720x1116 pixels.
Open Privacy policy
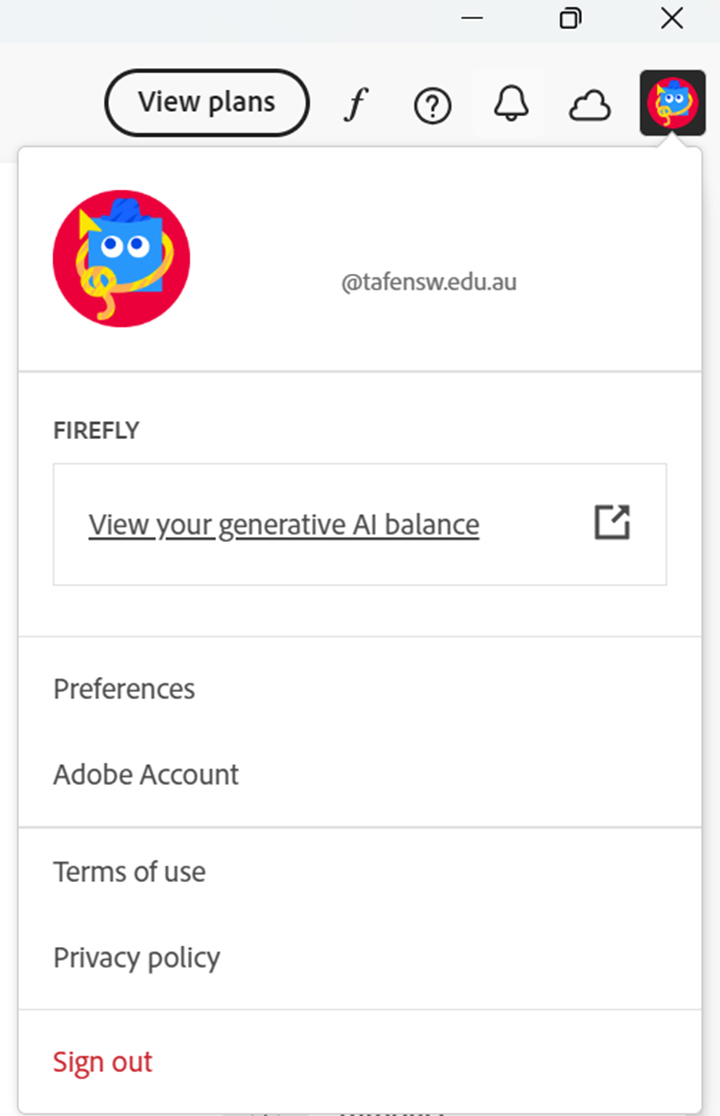point(136,958)
